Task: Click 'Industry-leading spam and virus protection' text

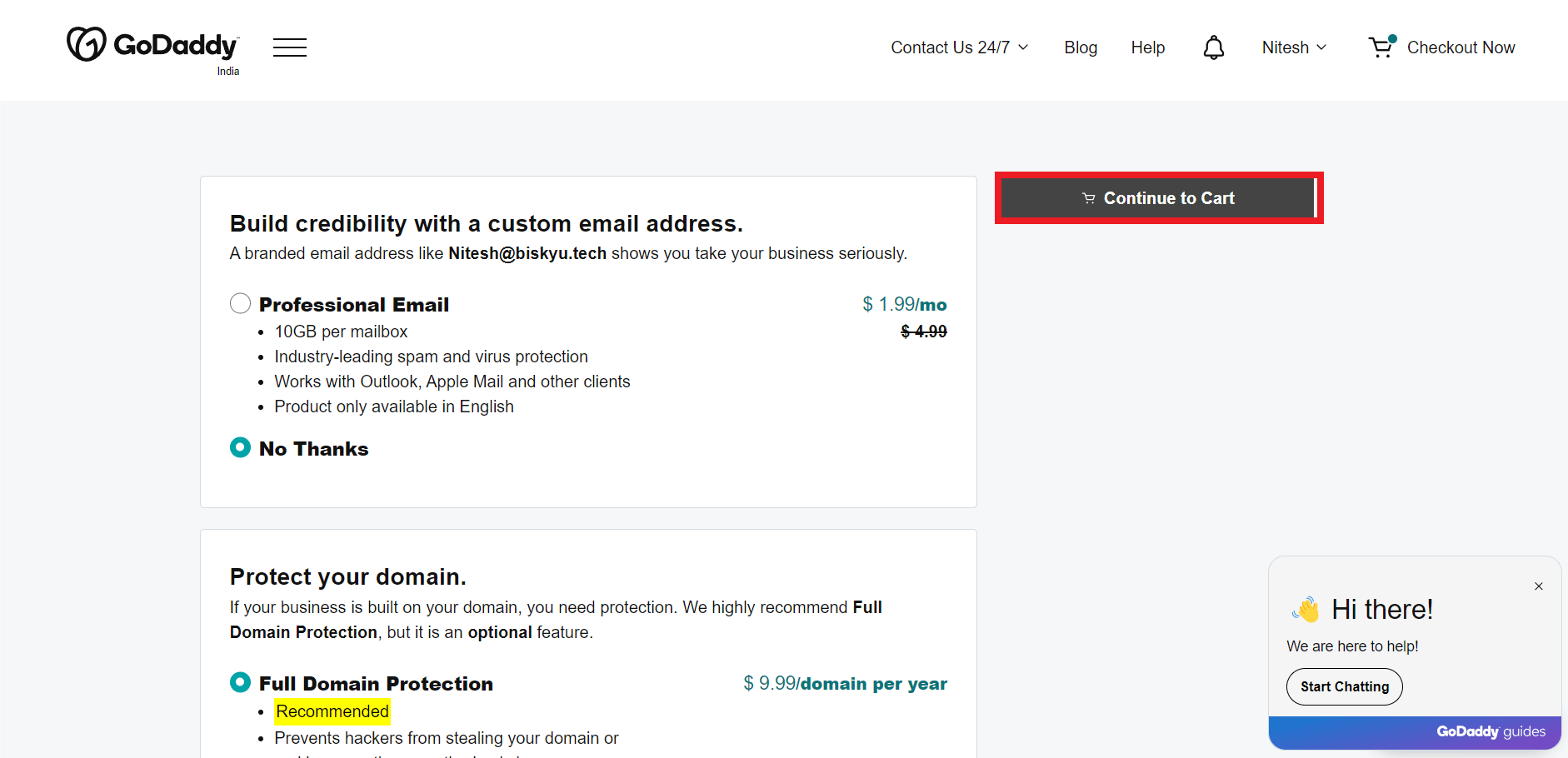Action: coord(431,357)
